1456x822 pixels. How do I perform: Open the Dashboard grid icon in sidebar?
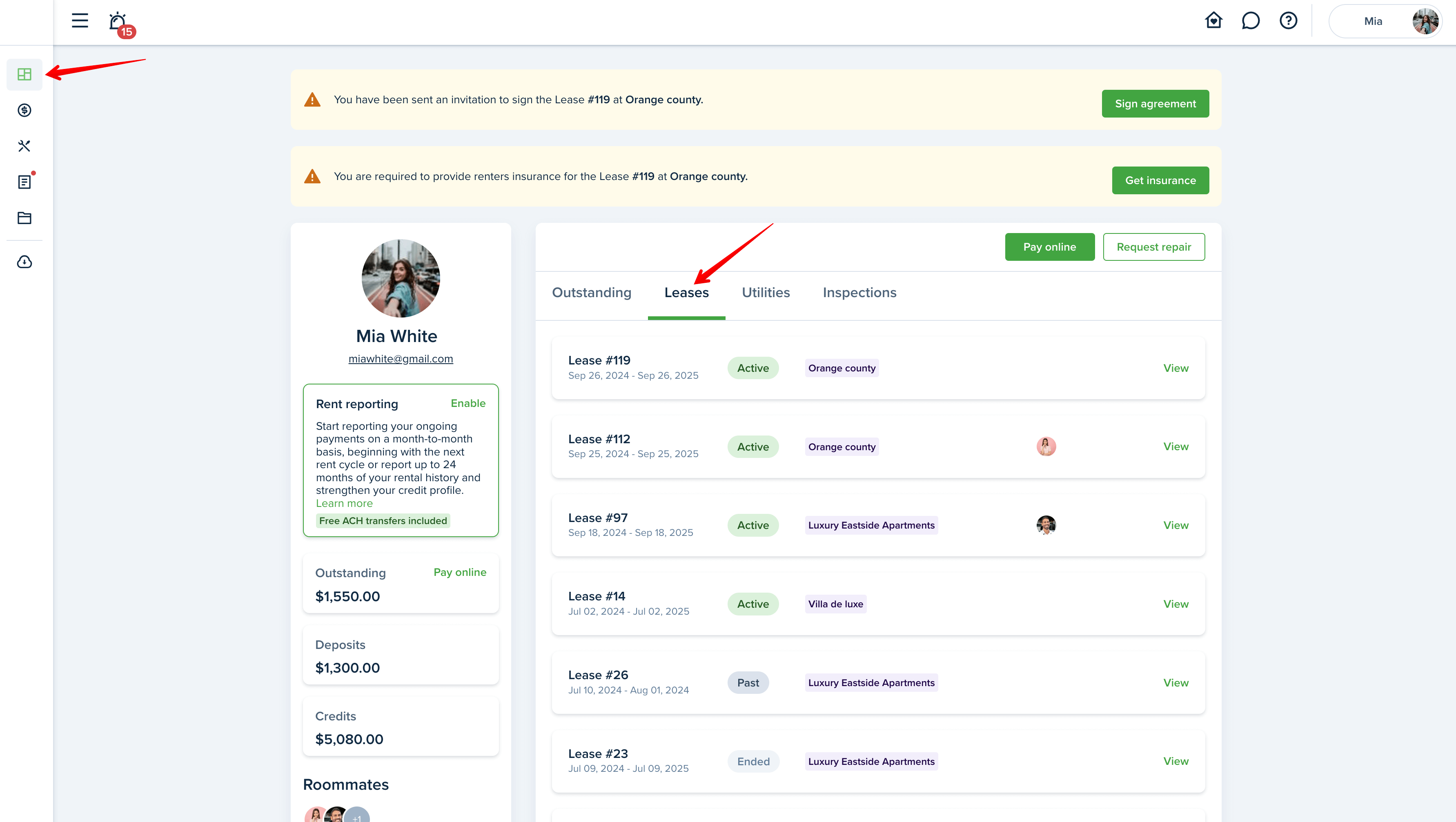[x=24, y=74]
